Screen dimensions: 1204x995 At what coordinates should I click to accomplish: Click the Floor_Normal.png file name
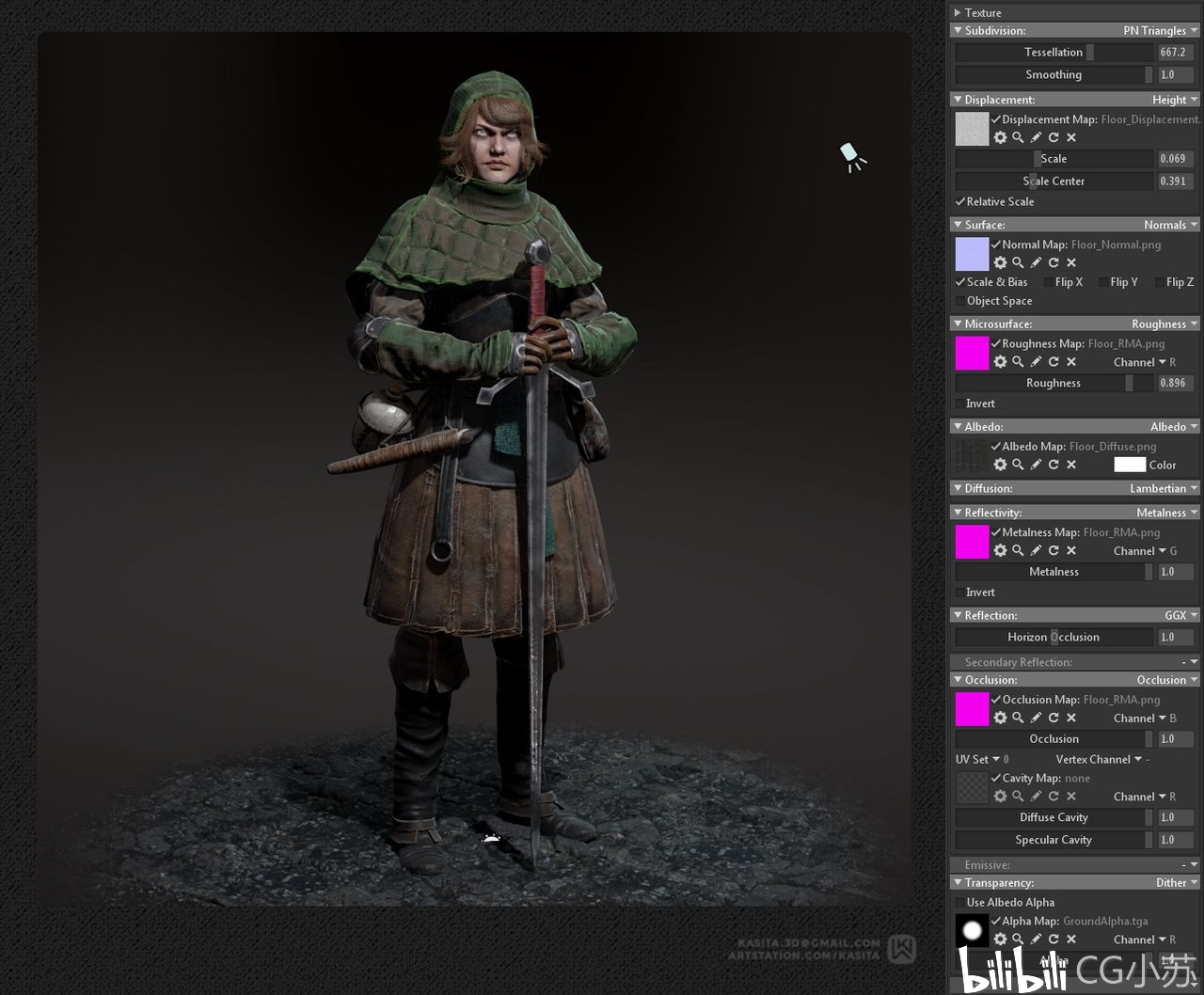(x=1117, y=245)
